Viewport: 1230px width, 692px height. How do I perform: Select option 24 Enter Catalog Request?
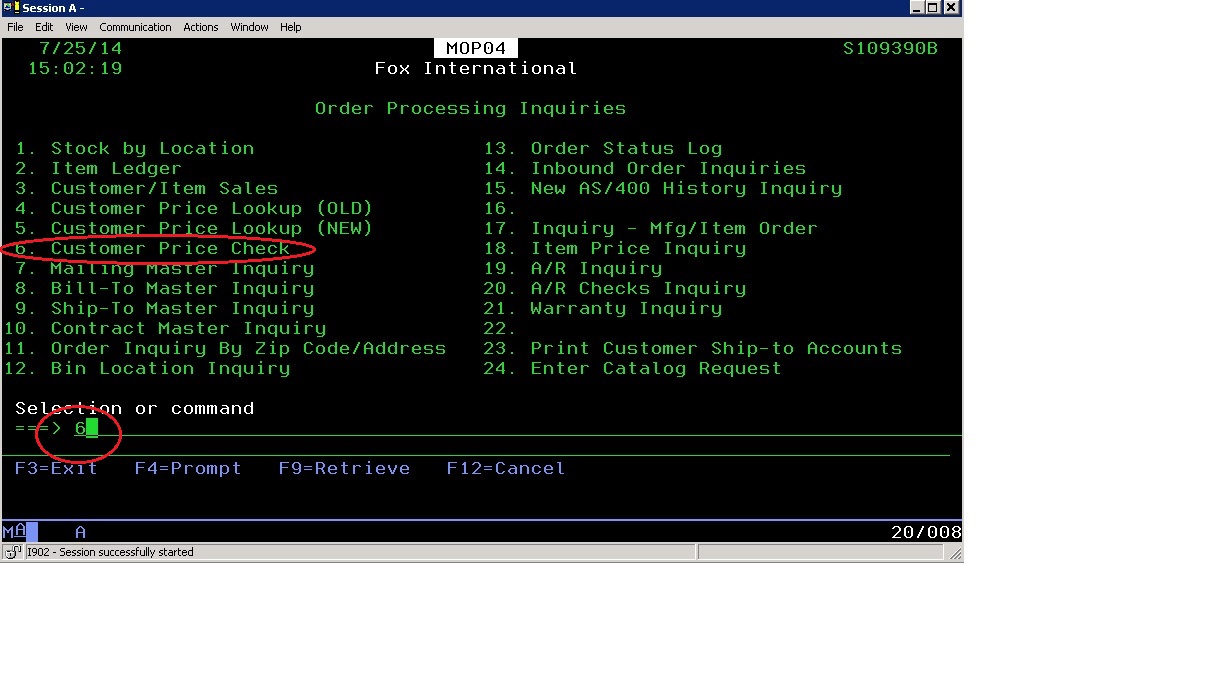pos(655,369)
